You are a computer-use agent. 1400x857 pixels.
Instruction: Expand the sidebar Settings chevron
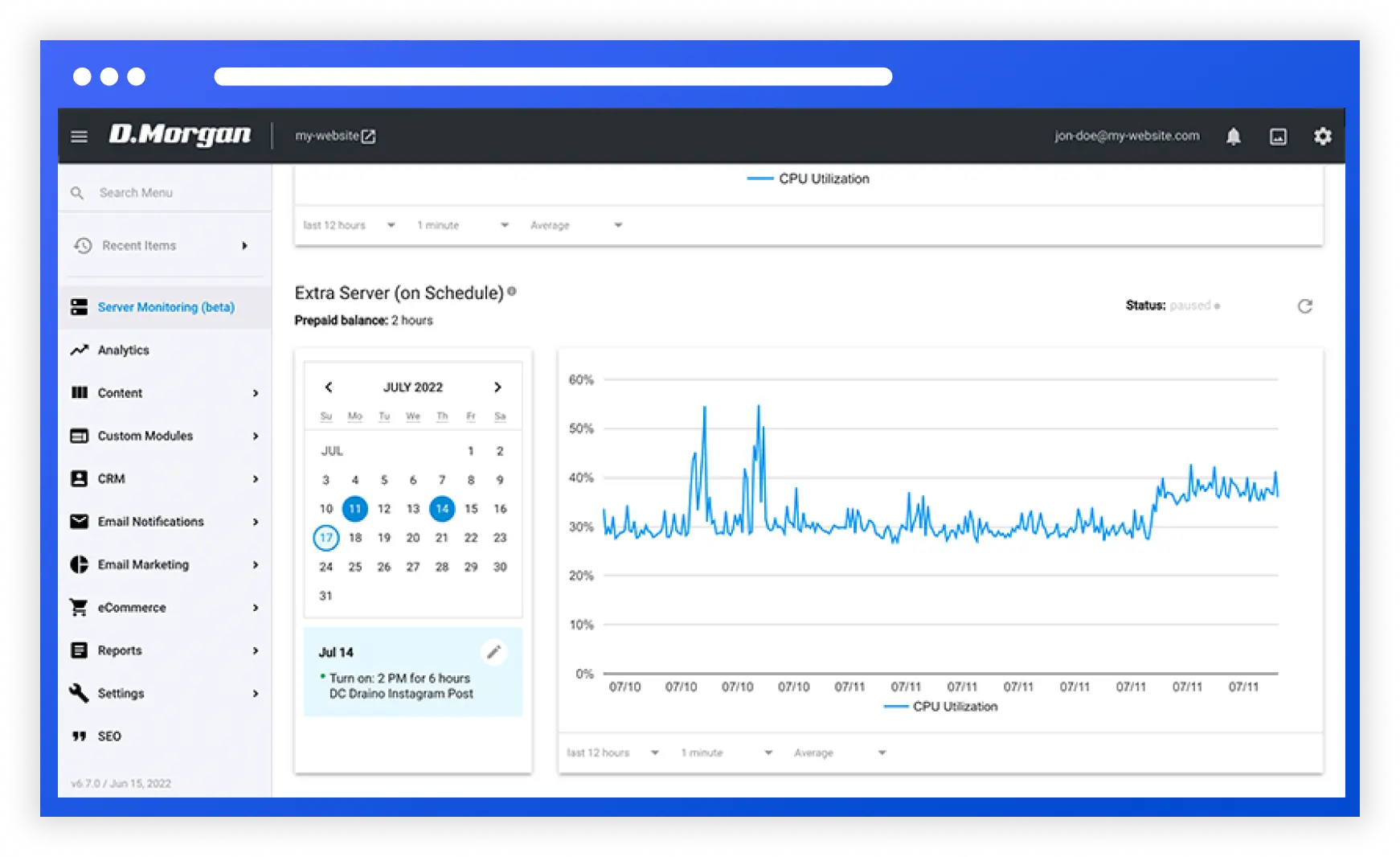(256, 694)
